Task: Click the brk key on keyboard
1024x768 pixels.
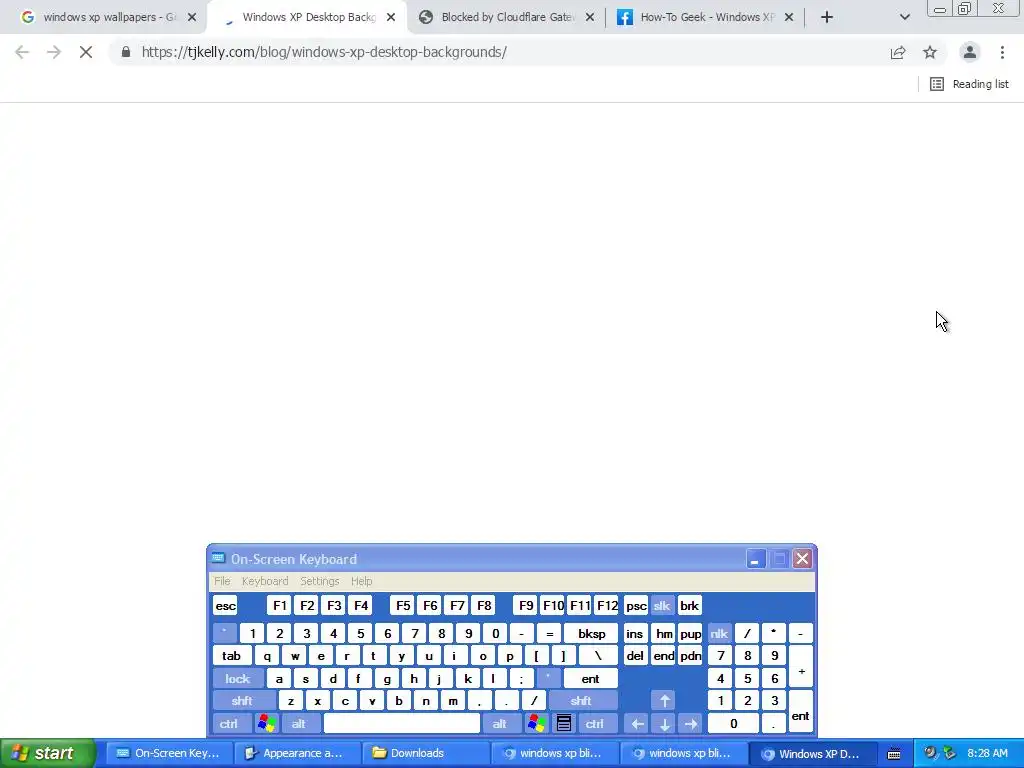Action: [x=690, y=606]
